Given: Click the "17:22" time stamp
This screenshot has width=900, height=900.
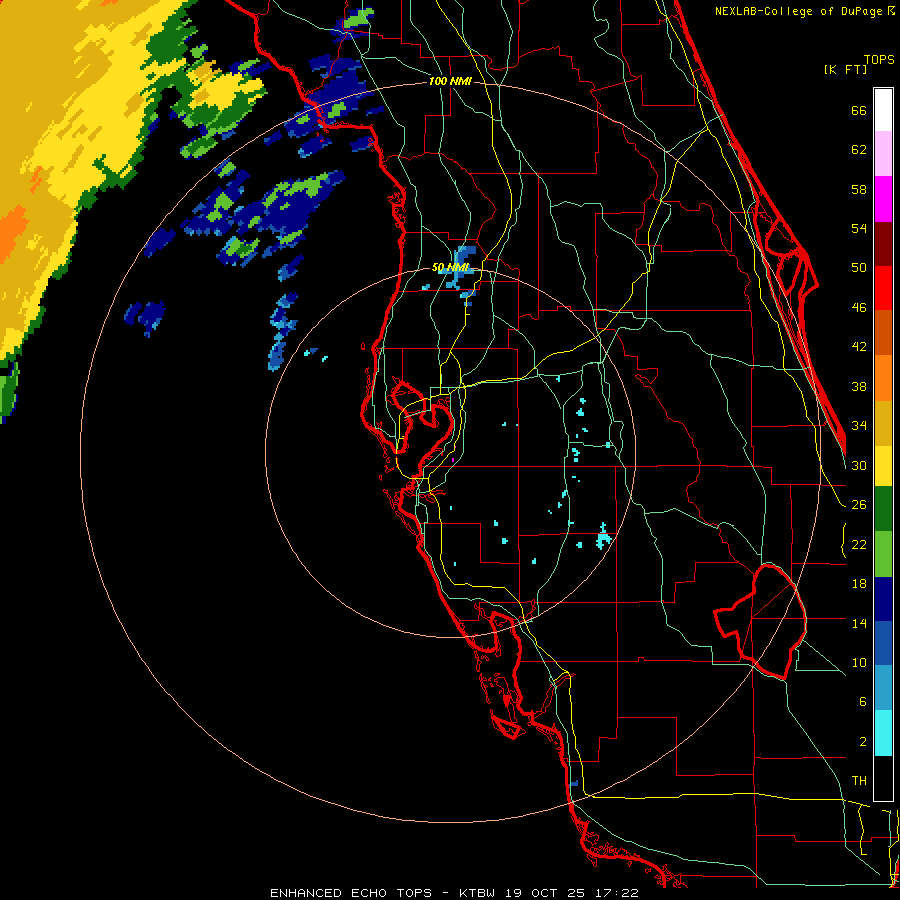Looking at the screenshot, I should [x=617, y=893].
